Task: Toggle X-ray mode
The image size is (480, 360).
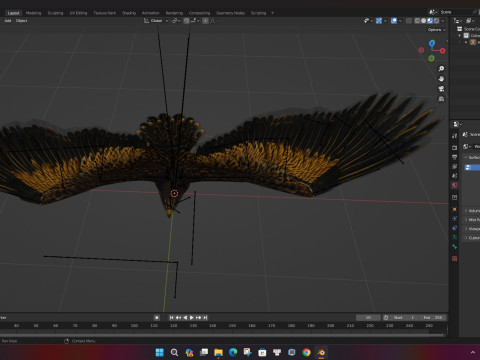Action: pos(409,21)
